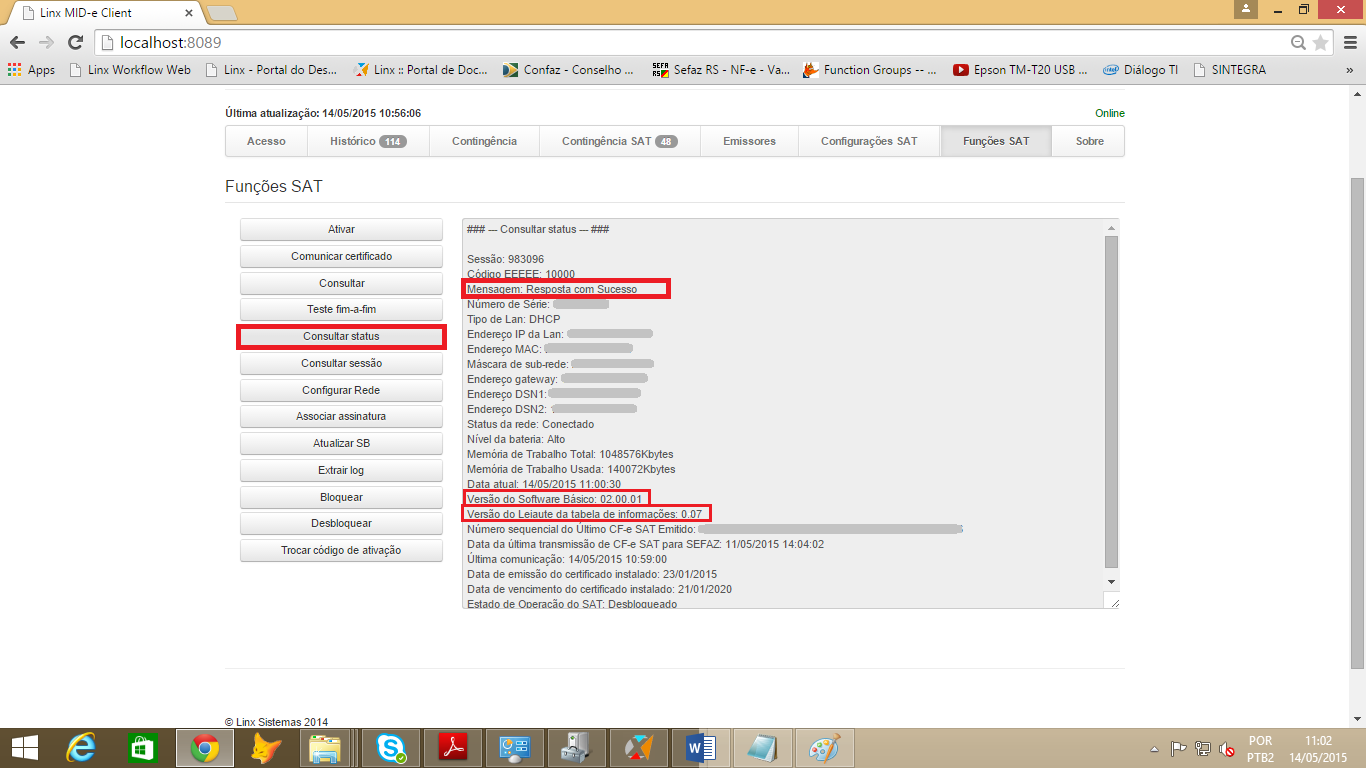Click Extrair log
The image size is (1366, 768).
pos(341,471)
